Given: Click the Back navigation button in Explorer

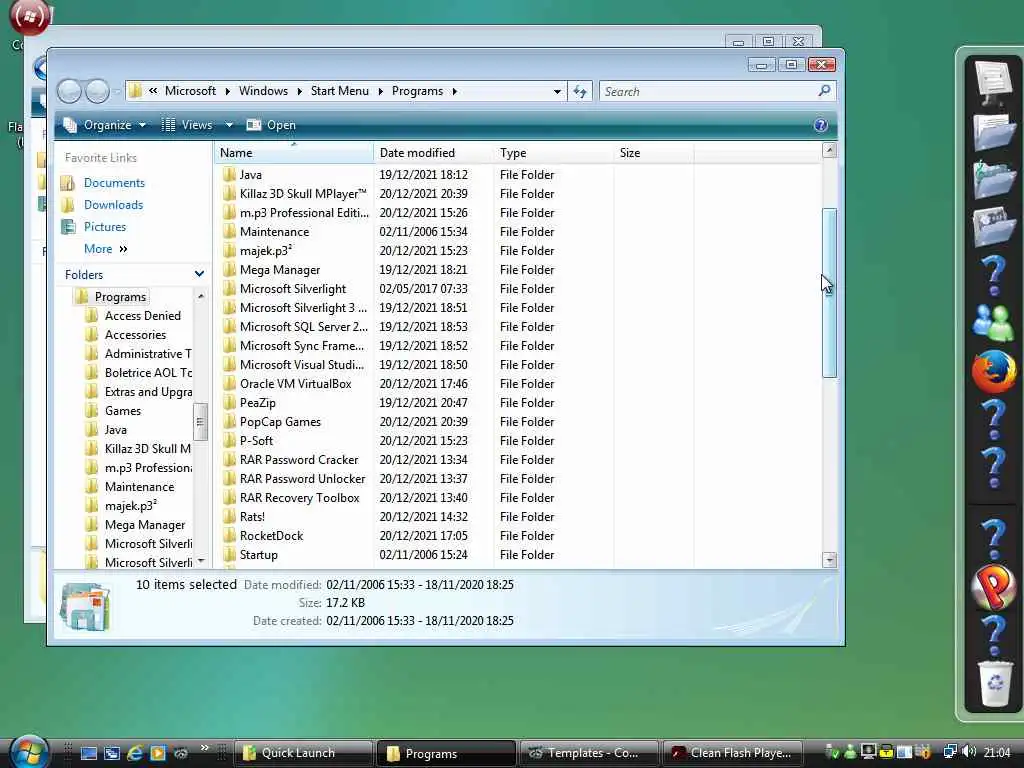Looking at the screenshot, I should (x=69, y=91).
